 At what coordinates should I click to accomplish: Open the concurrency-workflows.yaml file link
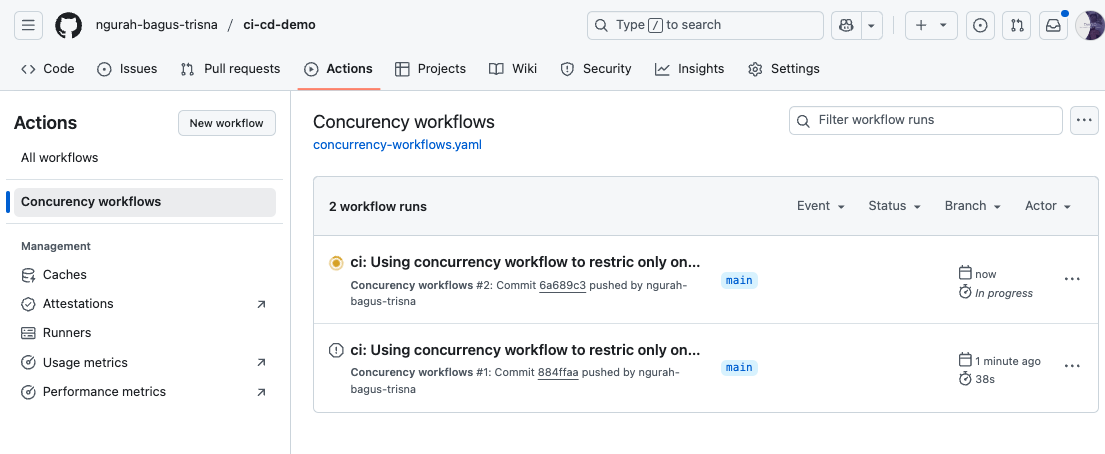(x=397, y=145)
